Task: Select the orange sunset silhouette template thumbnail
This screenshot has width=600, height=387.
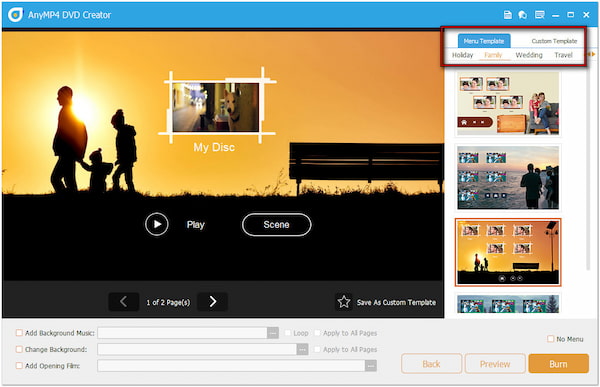Action: (x=508, y=252)
